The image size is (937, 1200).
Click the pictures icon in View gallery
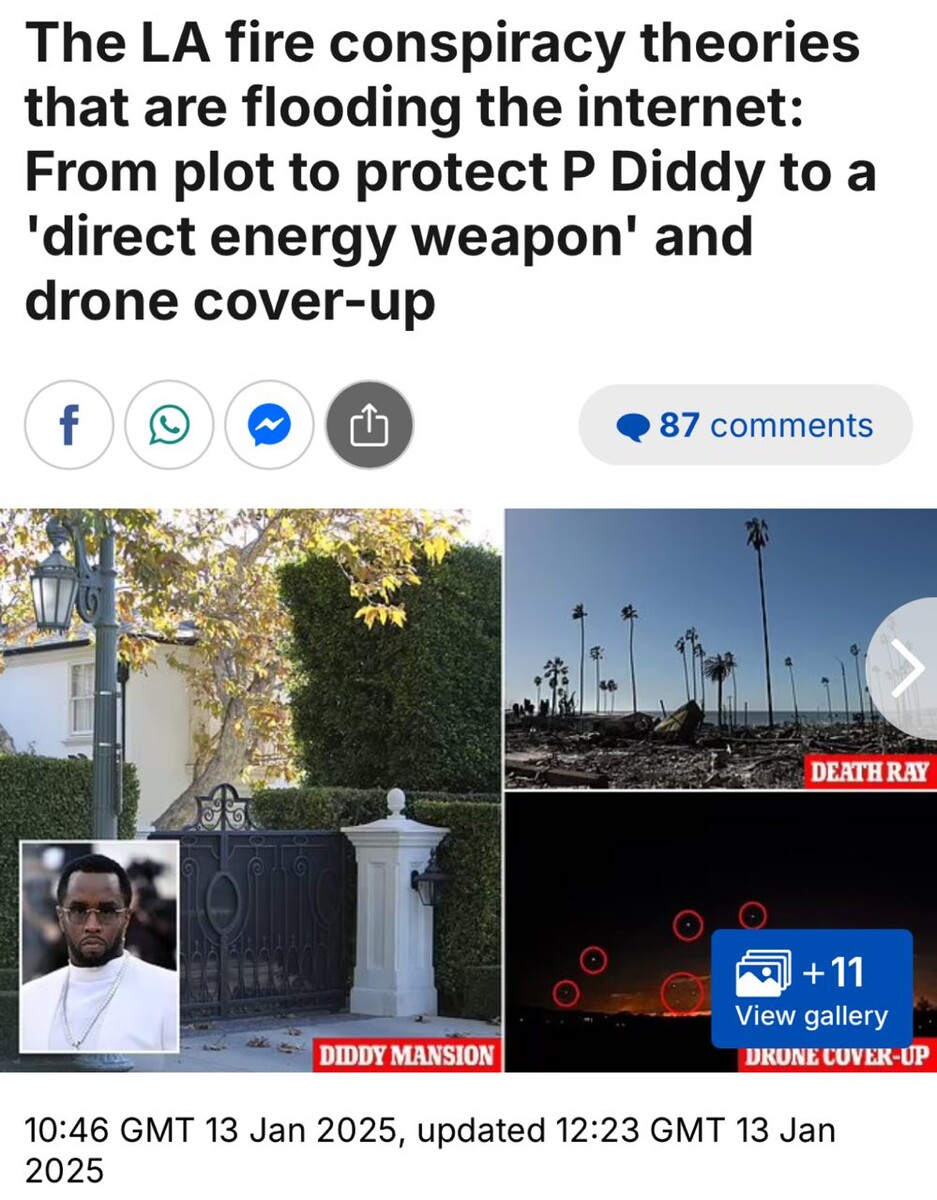pyautogui.click(x=763, y=972)
